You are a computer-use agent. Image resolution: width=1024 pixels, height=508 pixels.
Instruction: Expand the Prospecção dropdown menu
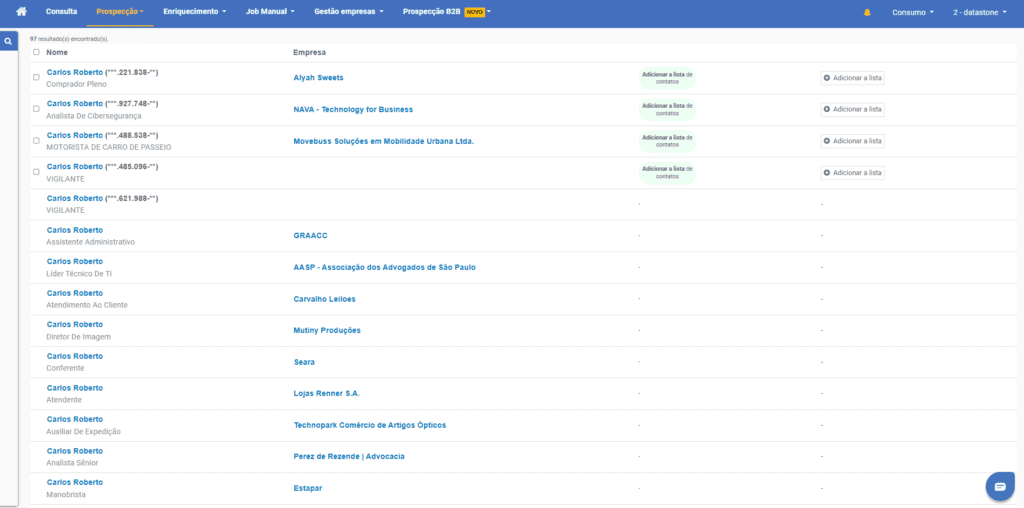(120, 12)
